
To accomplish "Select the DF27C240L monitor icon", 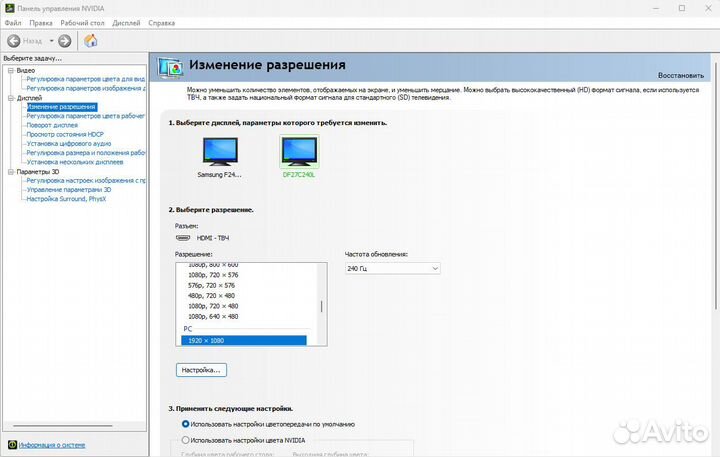I will [x=298, y=151].
